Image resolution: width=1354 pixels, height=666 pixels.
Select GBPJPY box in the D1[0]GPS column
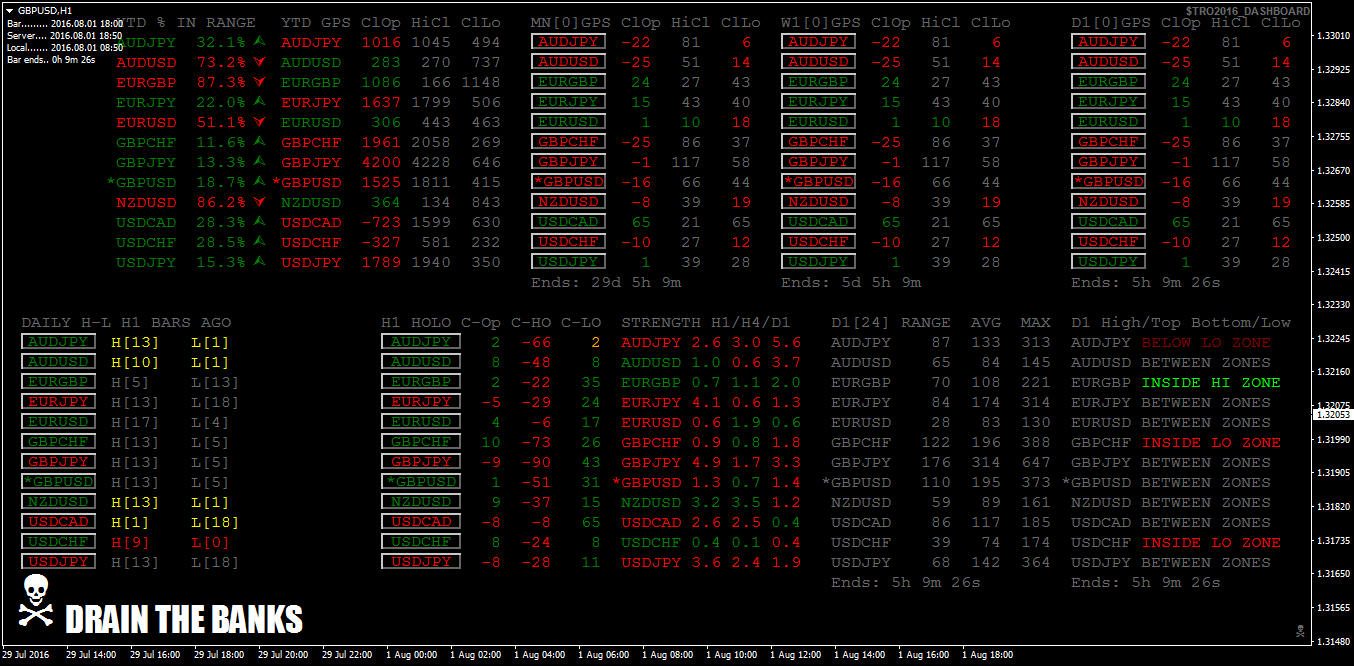(x=1108, y=162)
